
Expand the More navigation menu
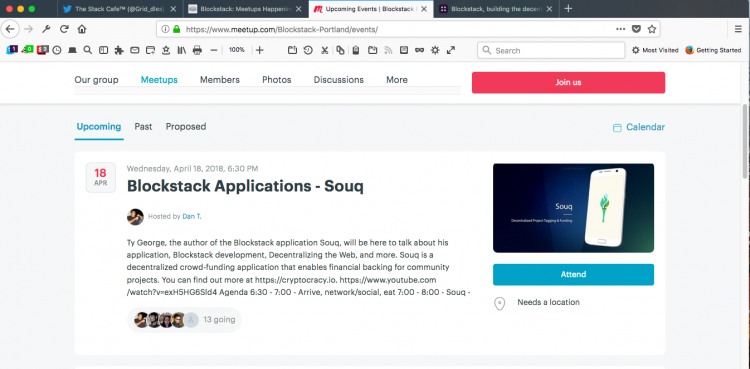[x=397, y=80]
